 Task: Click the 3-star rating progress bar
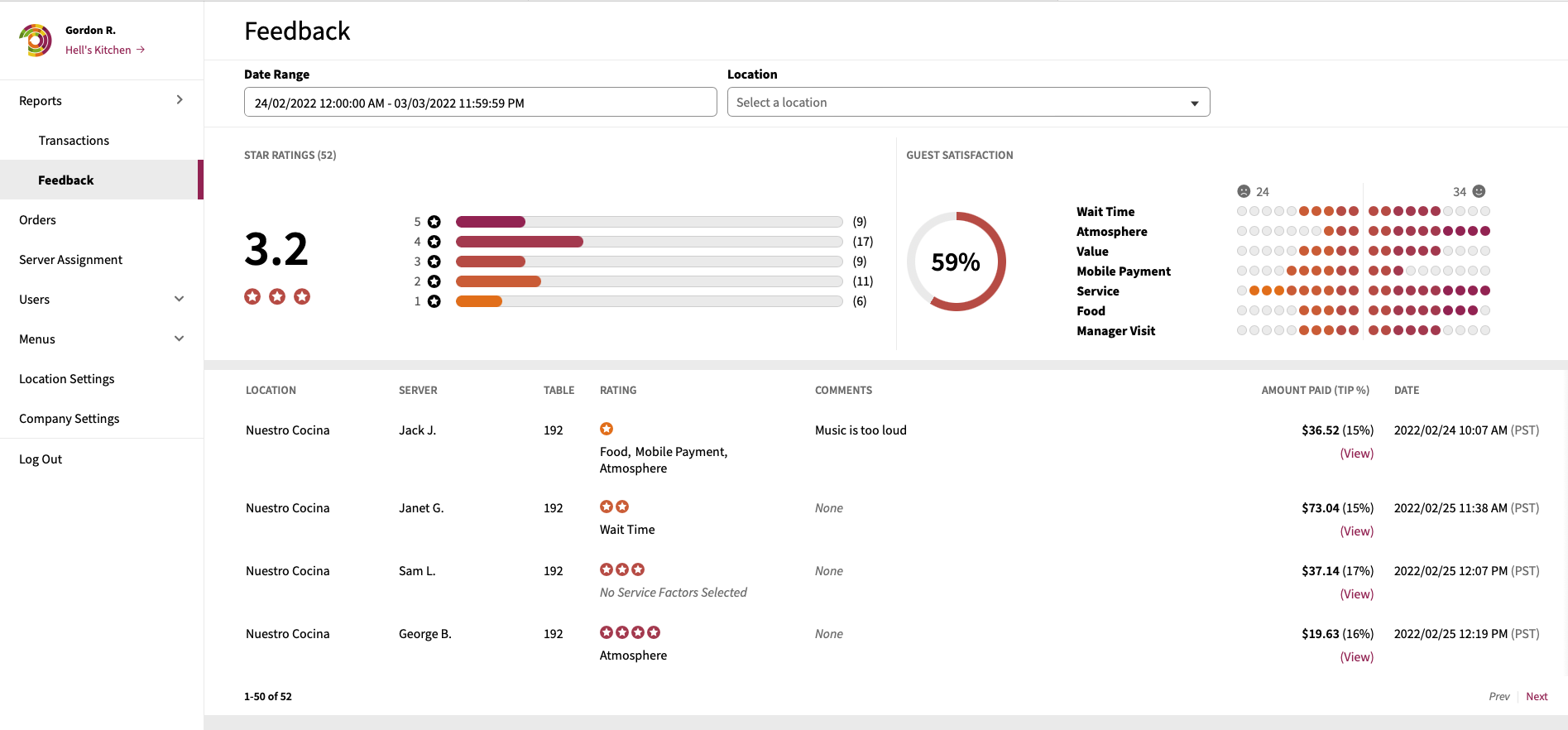tap(650, 262)
